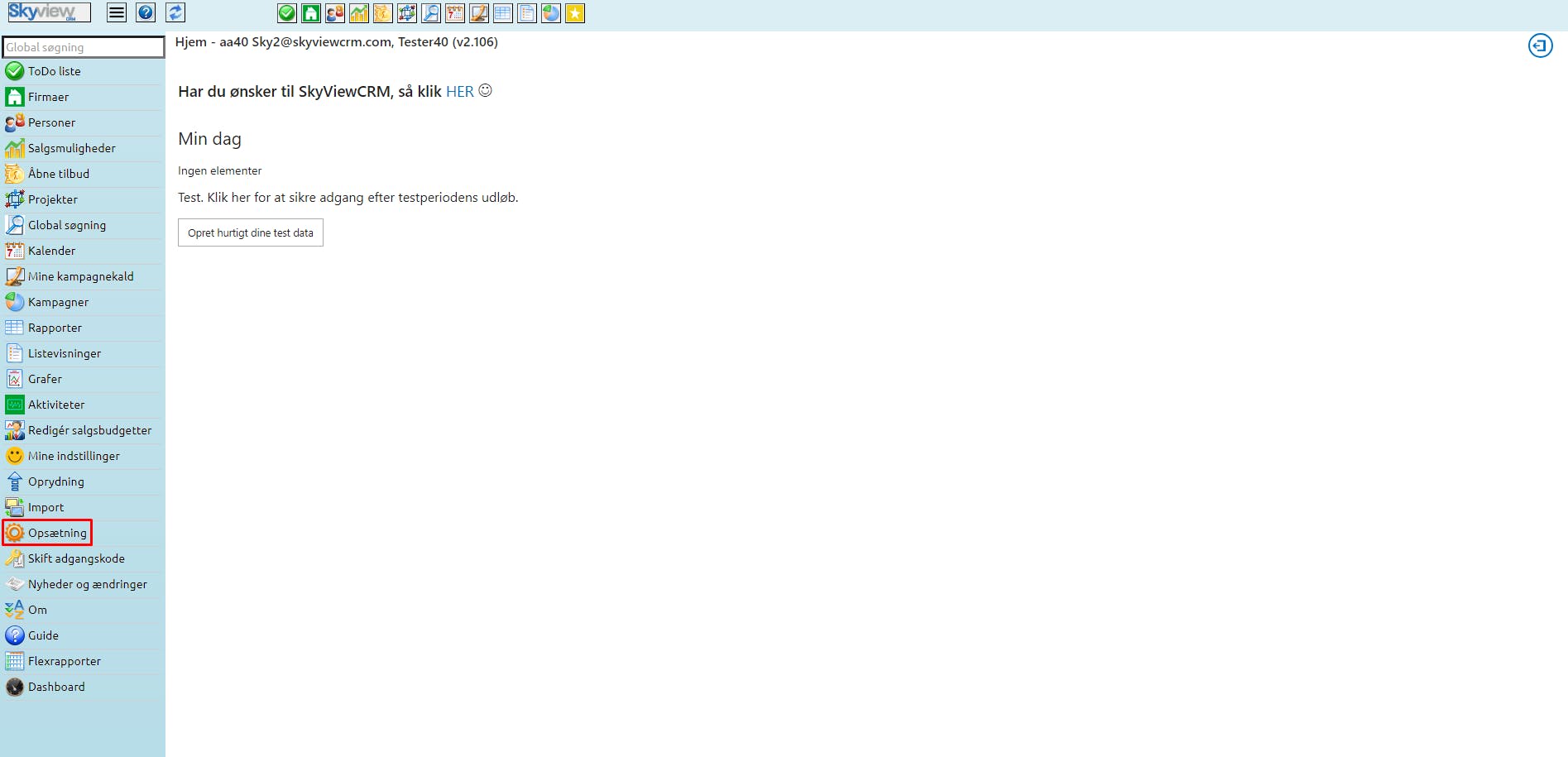Open Åbne tilbud via top toolbar icon
Screen dimensions: 1568x757
pyautogui.click(x=383, y=12)
